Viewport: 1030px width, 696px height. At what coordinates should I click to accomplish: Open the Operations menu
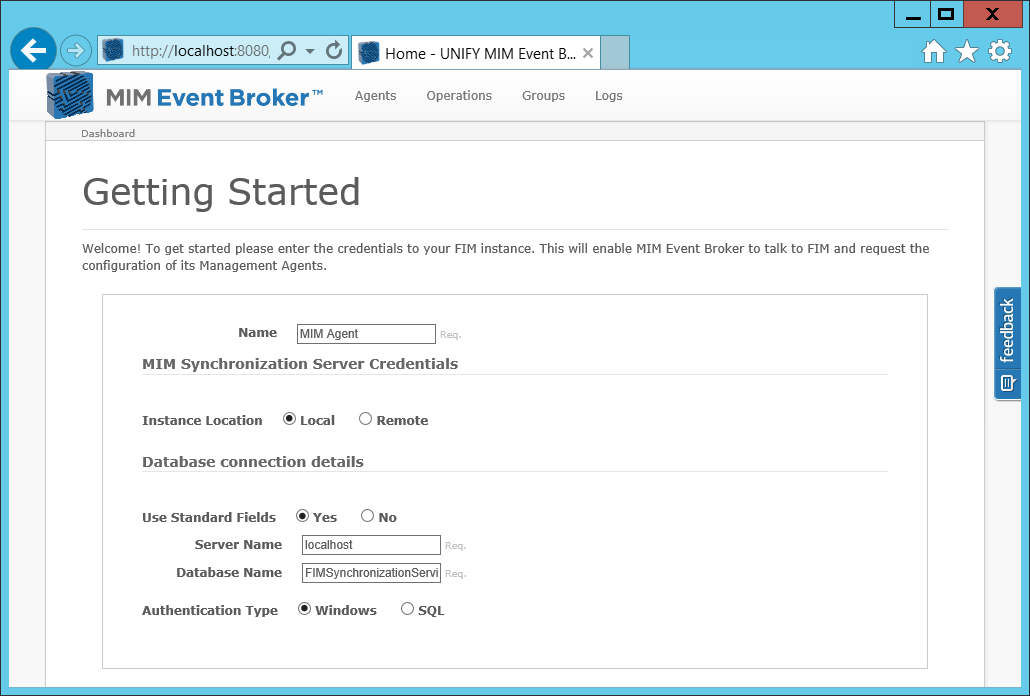tap(459, 95)
